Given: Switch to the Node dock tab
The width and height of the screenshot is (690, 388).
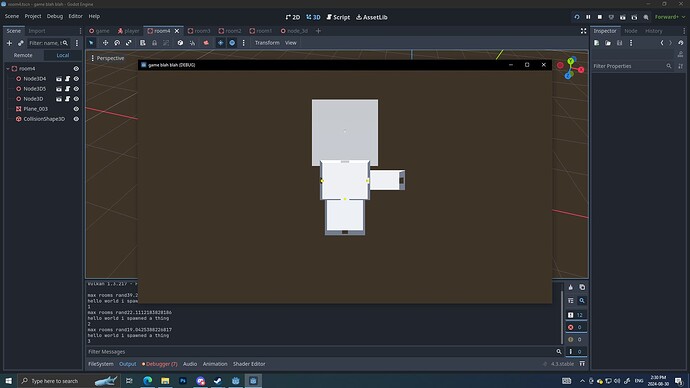Looking at the screenshot, I should pos(631,31).
